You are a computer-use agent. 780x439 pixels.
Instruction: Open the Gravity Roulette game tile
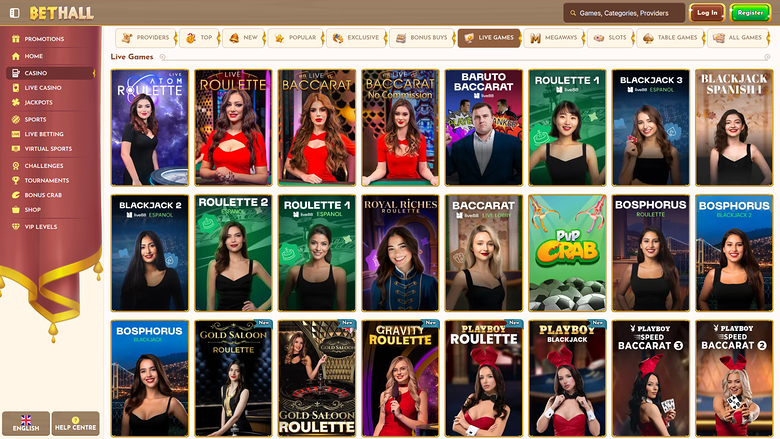tap(400, 378)
